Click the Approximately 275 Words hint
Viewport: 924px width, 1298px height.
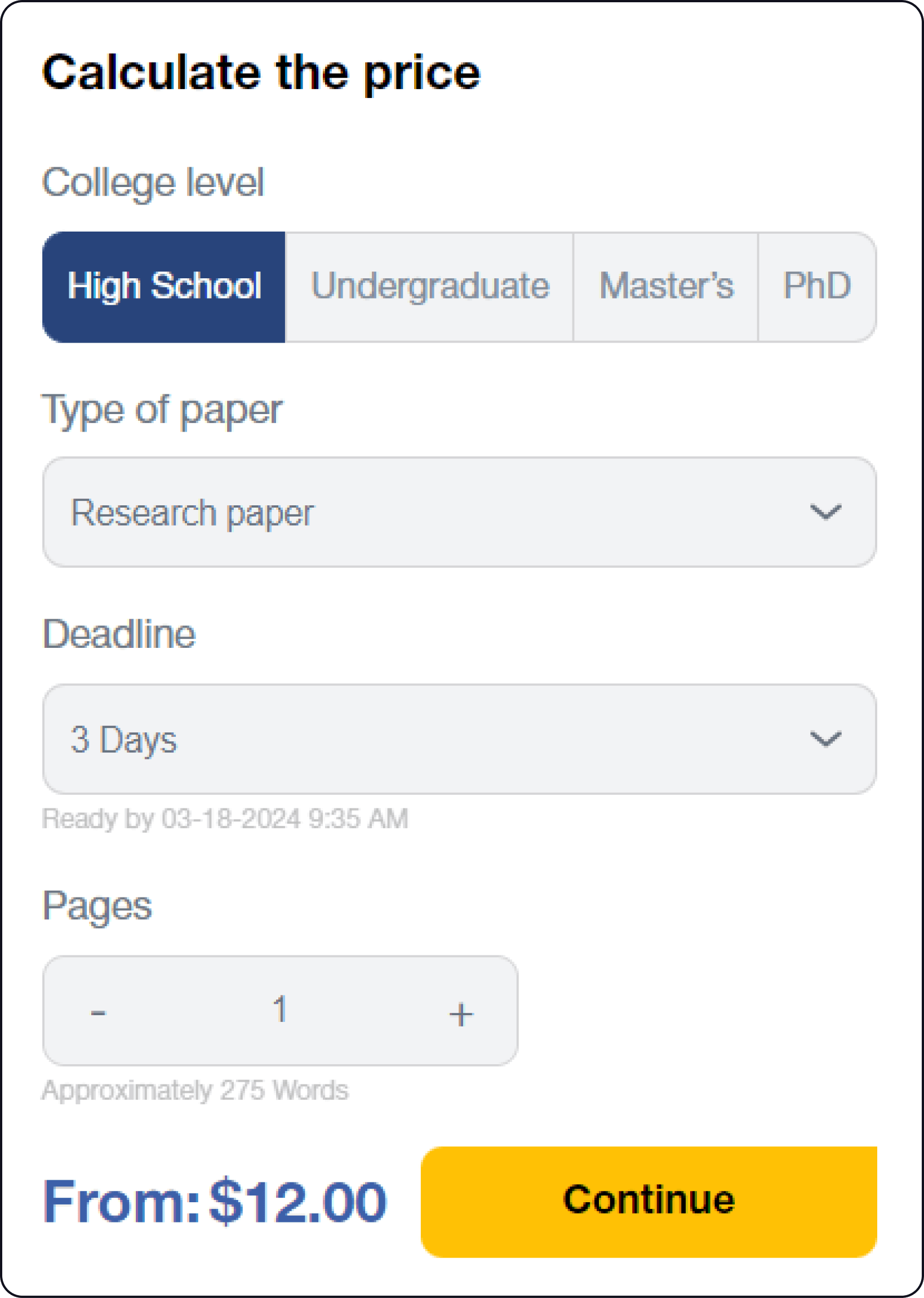coord(195,1090)
